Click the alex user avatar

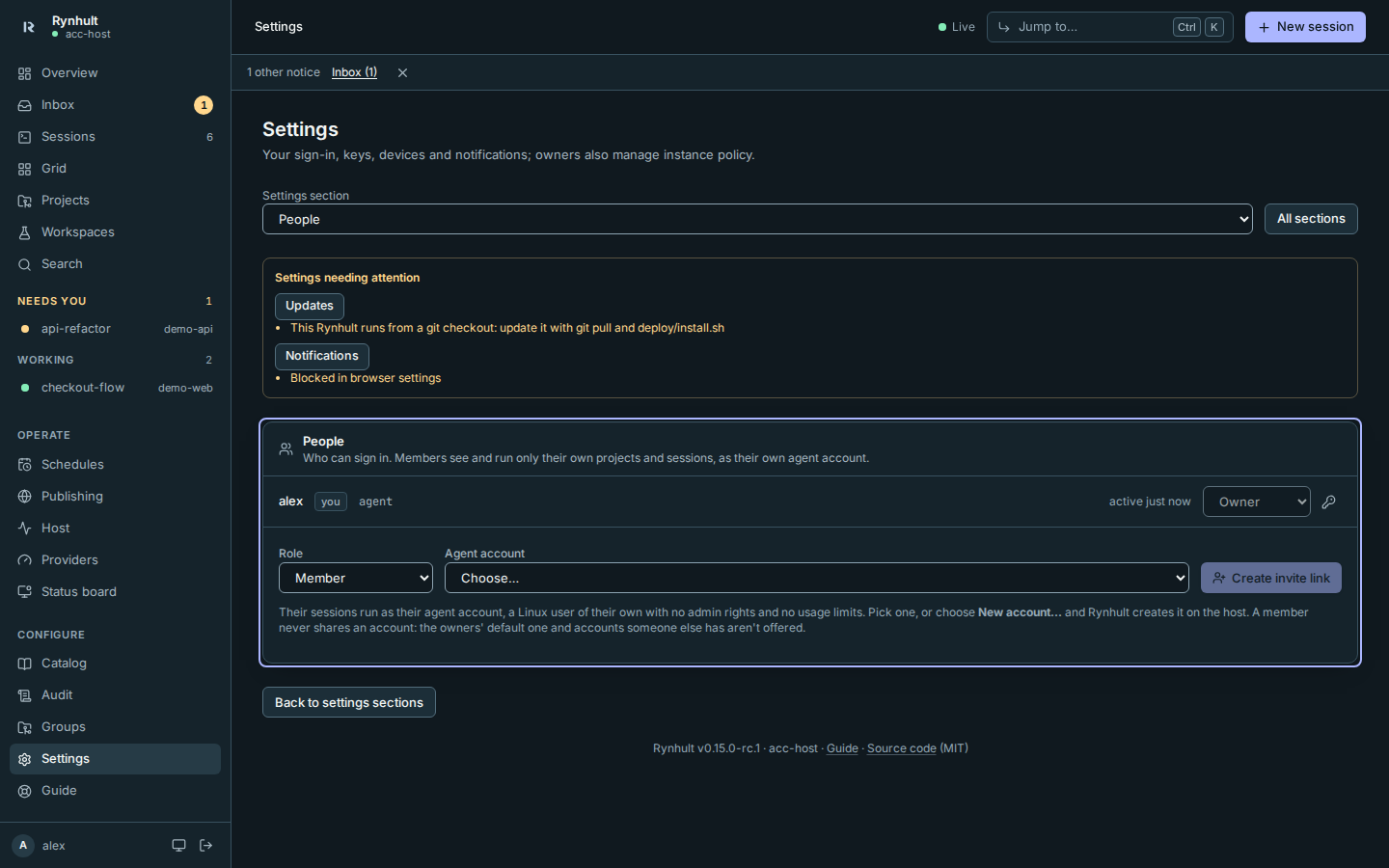[x=23, y=846]
